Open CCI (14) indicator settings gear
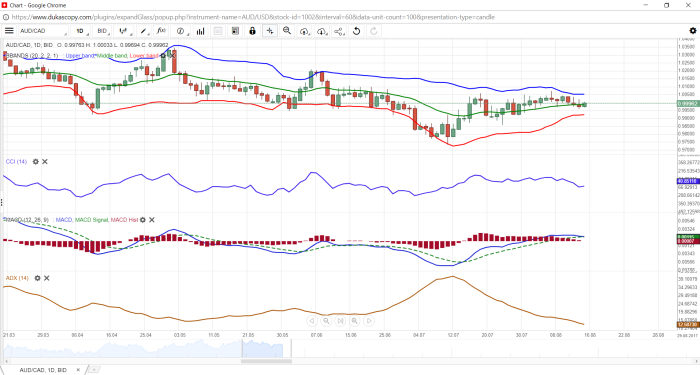The image size is (700, 375). tap(36, 162)
